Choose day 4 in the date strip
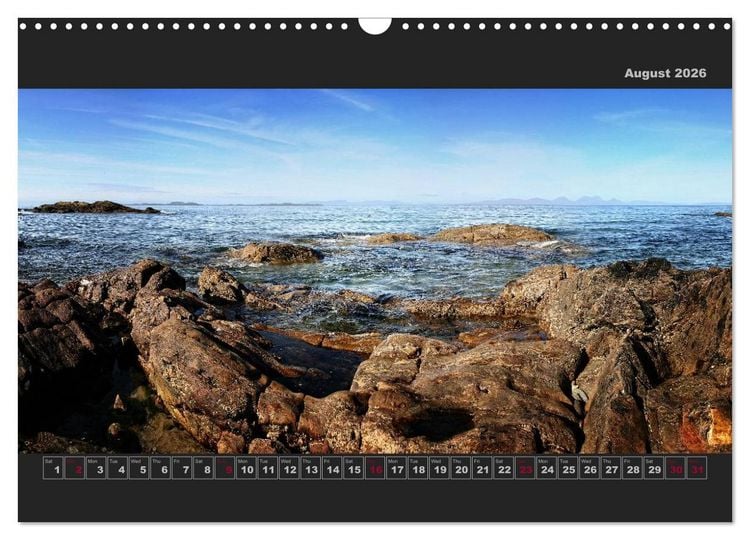Viewport: 750px width, 540px height. 118,468
